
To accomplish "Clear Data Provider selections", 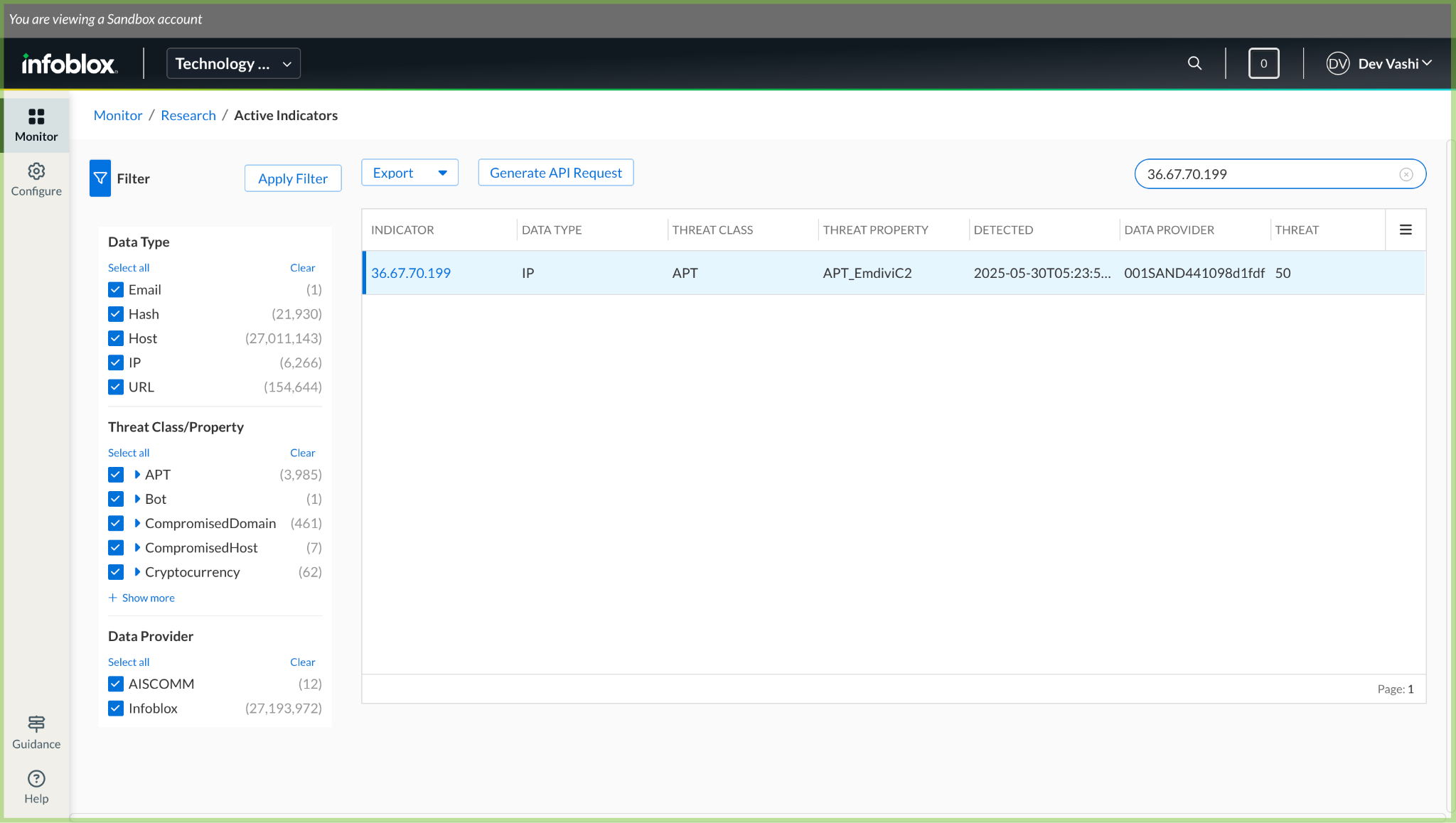I will point(302,662).
